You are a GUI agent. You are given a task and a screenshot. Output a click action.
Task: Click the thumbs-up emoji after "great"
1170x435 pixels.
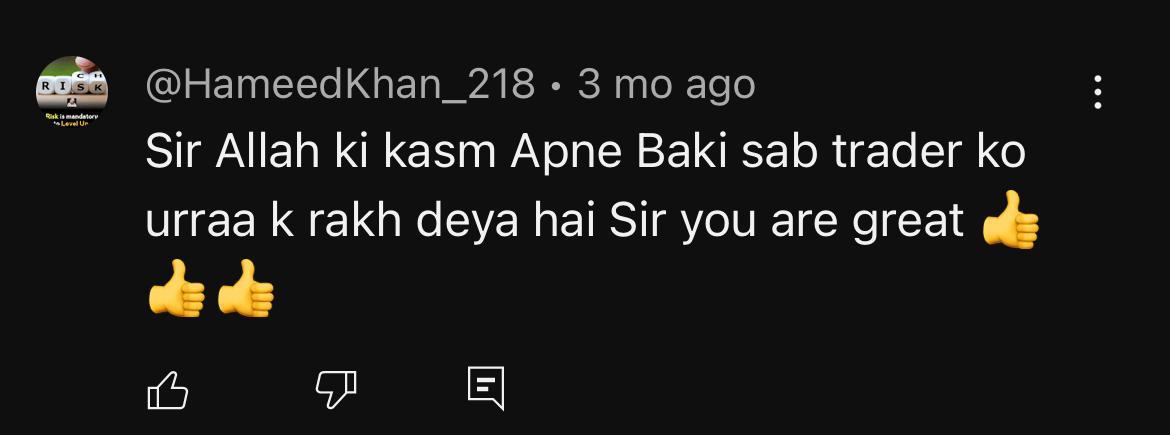tap(1010, 219)
